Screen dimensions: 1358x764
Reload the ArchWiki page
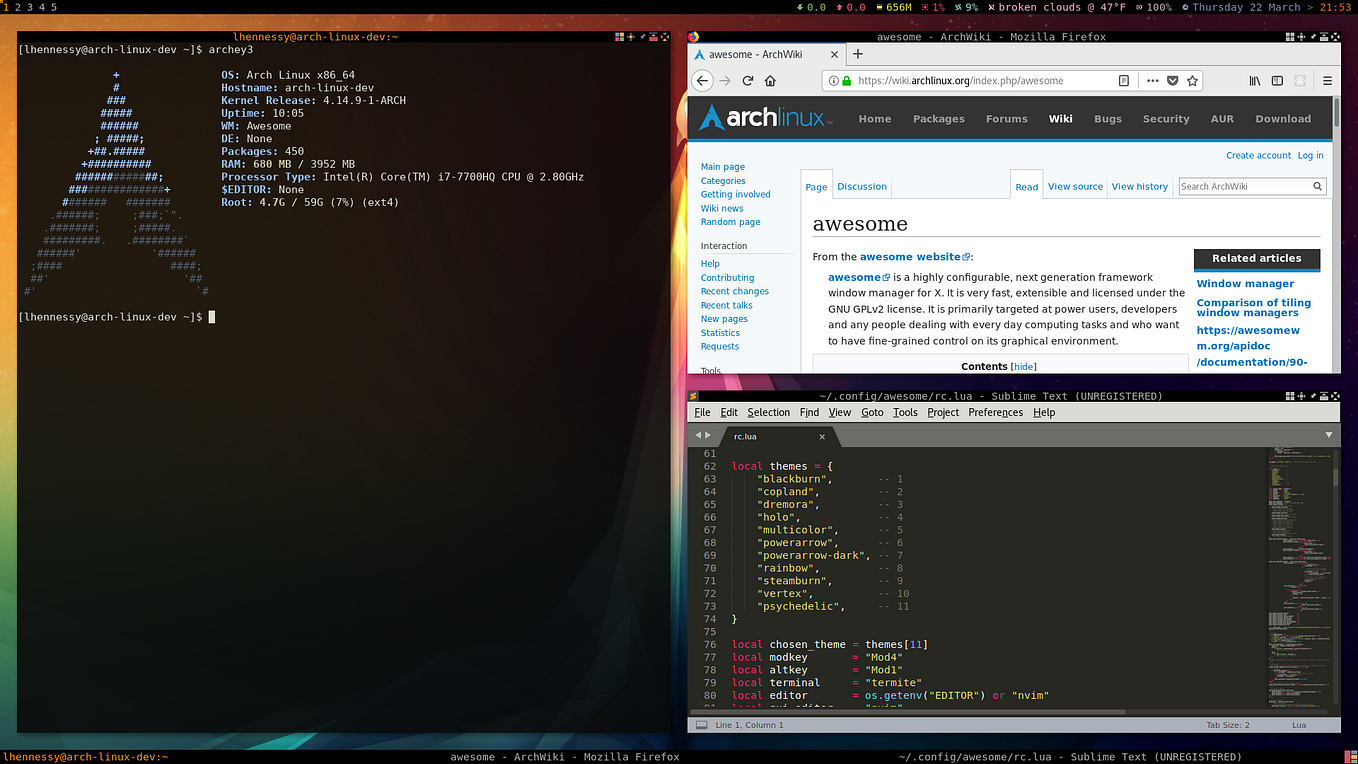click(x=748, y=80)
